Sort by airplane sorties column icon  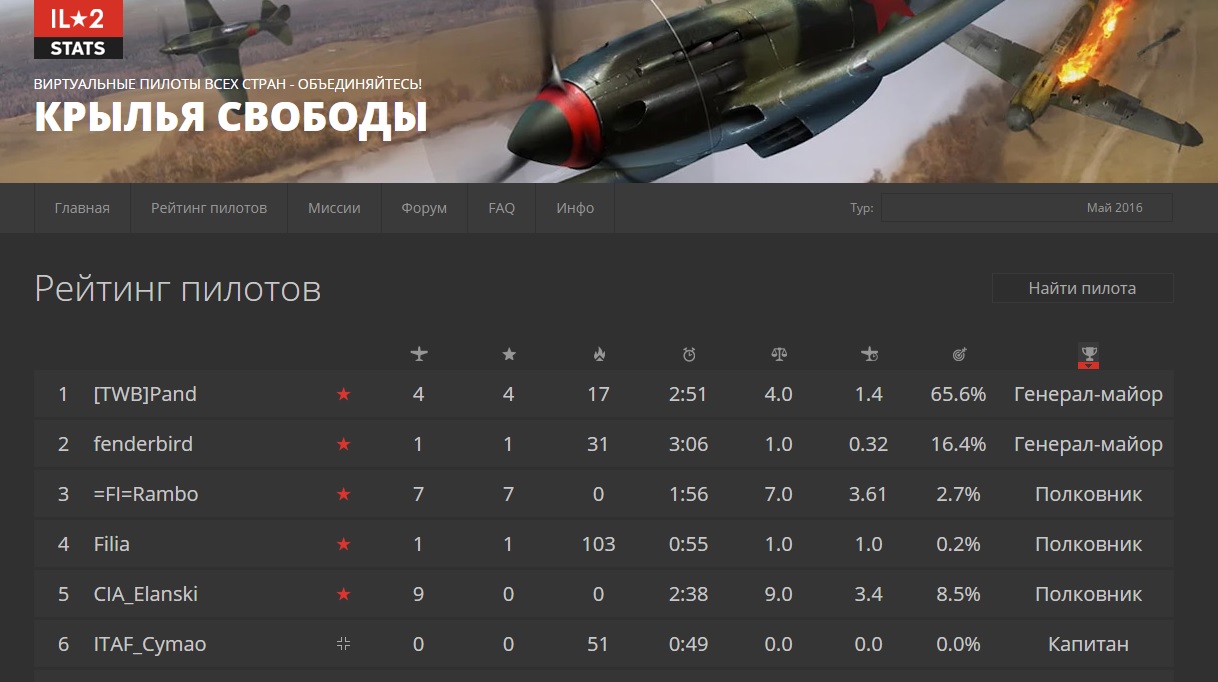[419, 354]
